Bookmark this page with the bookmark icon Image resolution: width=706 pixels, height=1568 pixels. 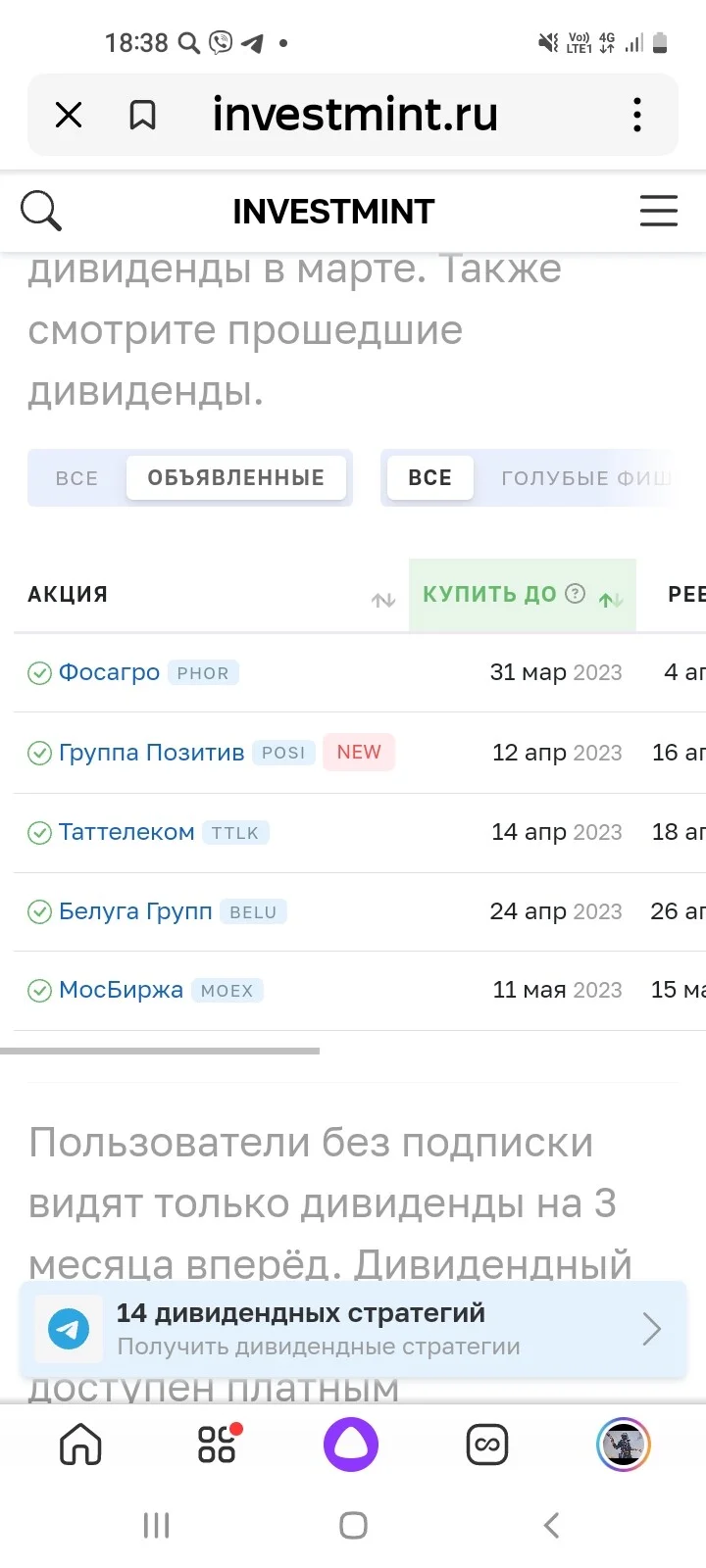pos(143,116)
